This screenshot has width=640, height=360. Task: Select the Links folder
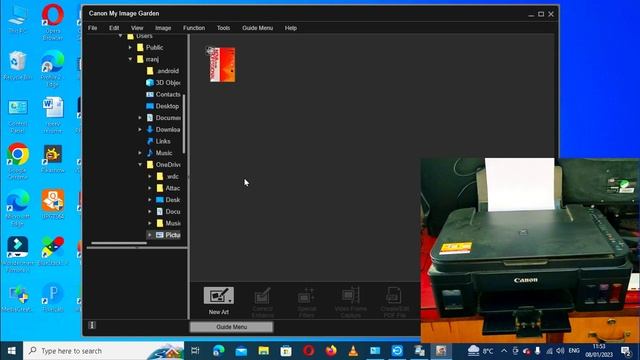[158, 141]
